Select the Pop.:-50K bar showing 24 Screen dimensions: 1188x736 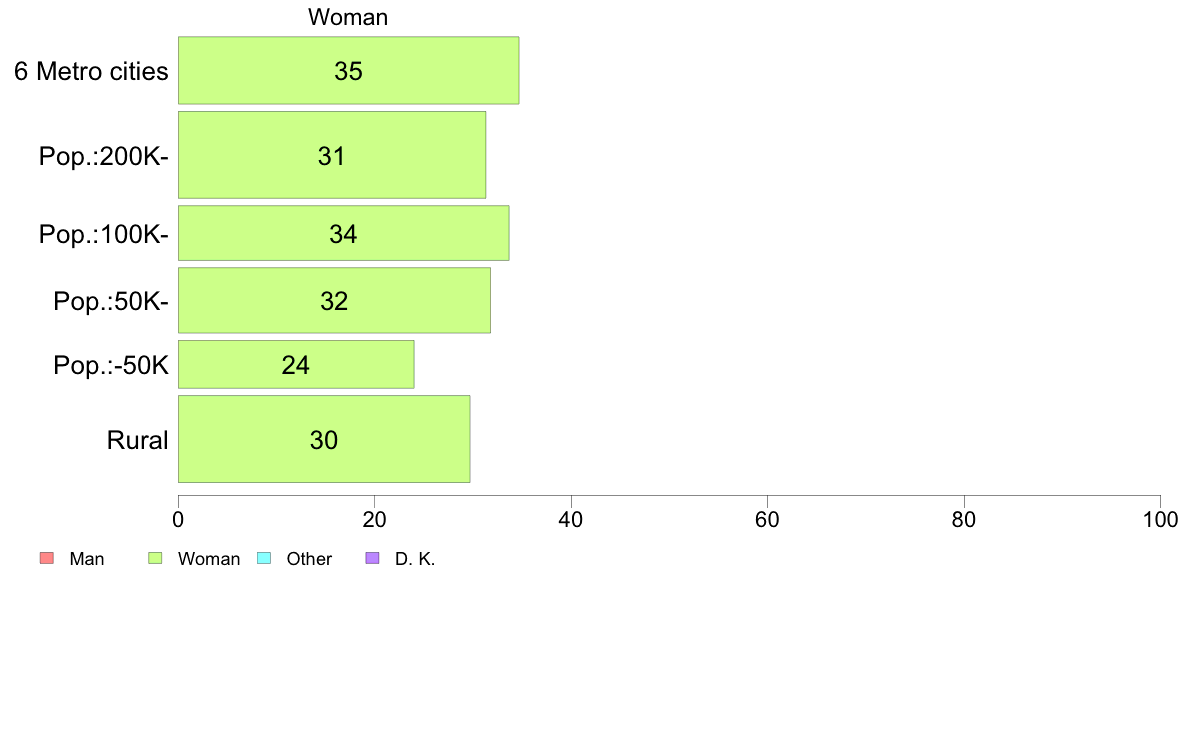pos(296,365)
